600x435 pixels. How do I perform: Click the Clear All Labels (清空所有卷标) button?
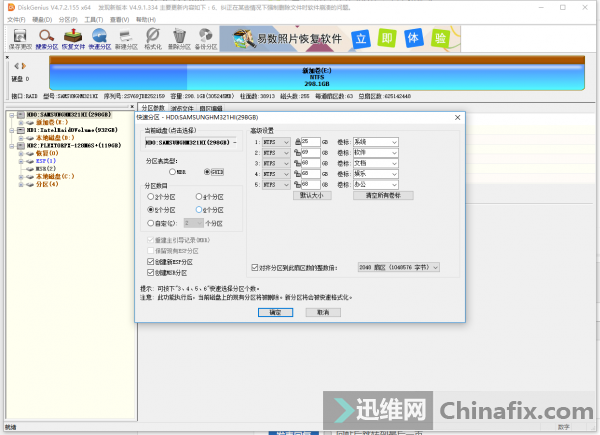[x=383, y=196]
